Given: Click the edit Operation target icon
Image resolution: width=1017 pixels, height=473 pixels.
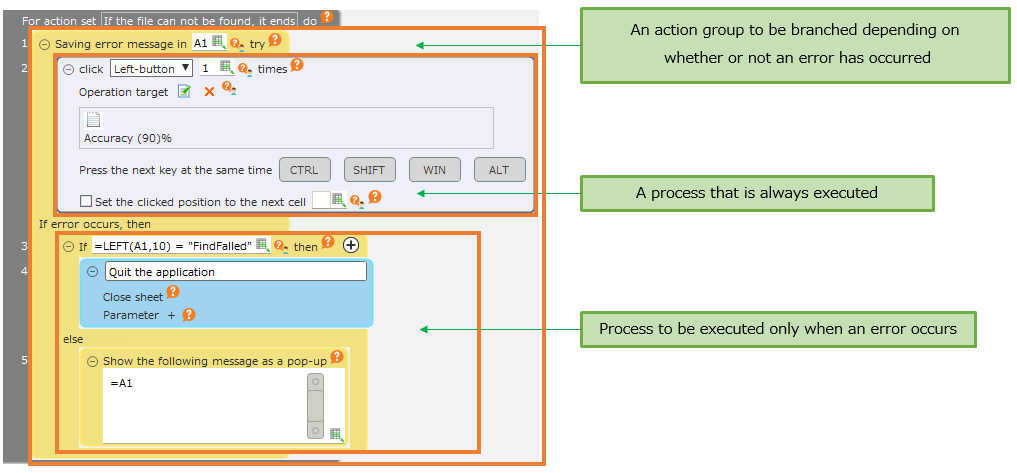Looking at the screenshot, I should point(184,92).
